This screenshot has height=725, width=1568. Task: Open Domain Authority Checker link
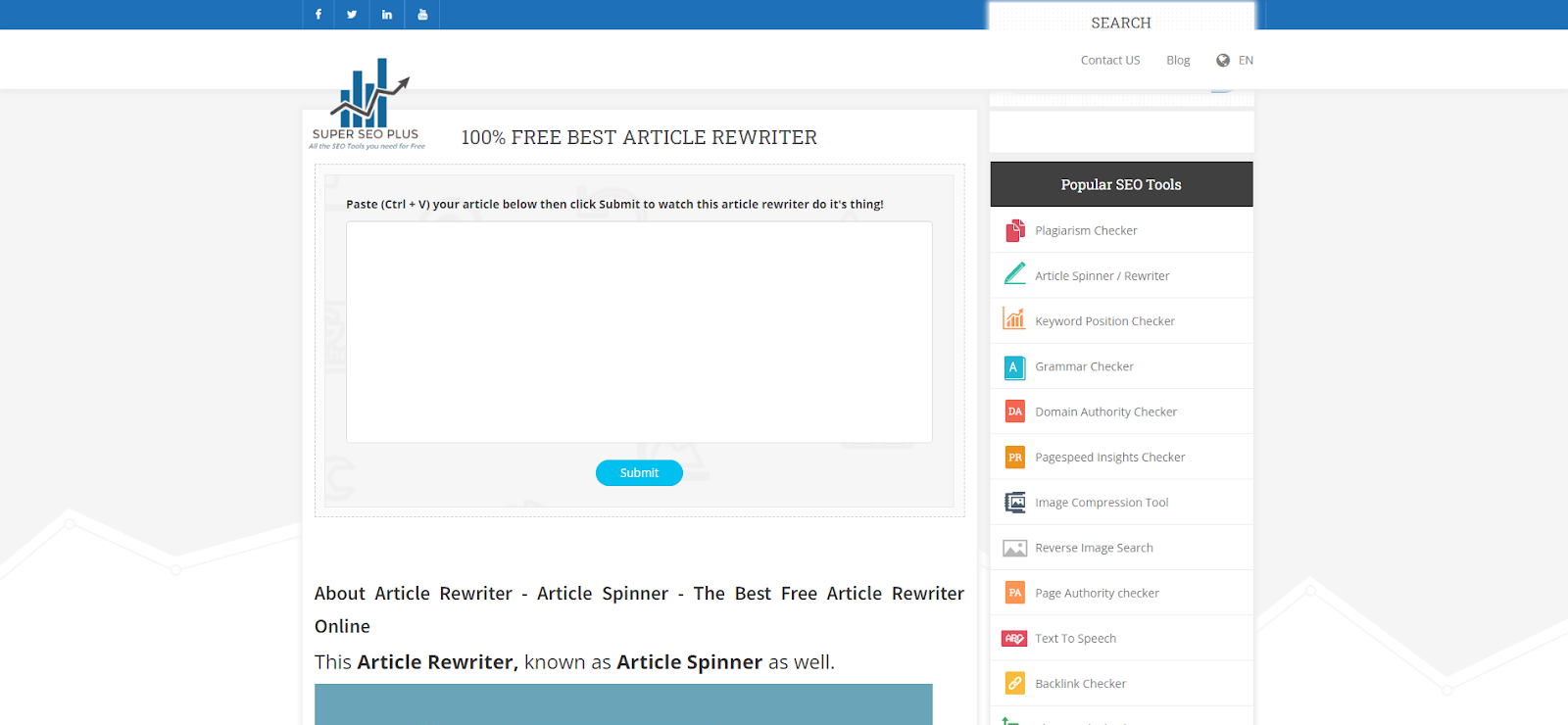click(x=1105, y=411)
